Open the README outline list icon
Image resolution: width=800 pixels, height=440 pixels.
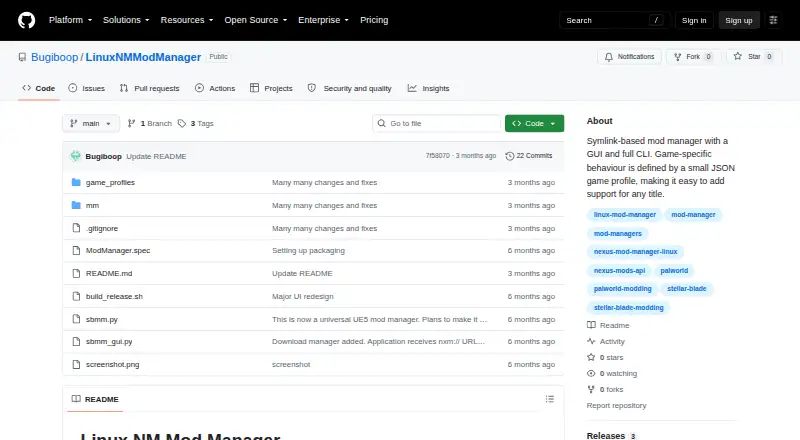[x=549, y=399]
